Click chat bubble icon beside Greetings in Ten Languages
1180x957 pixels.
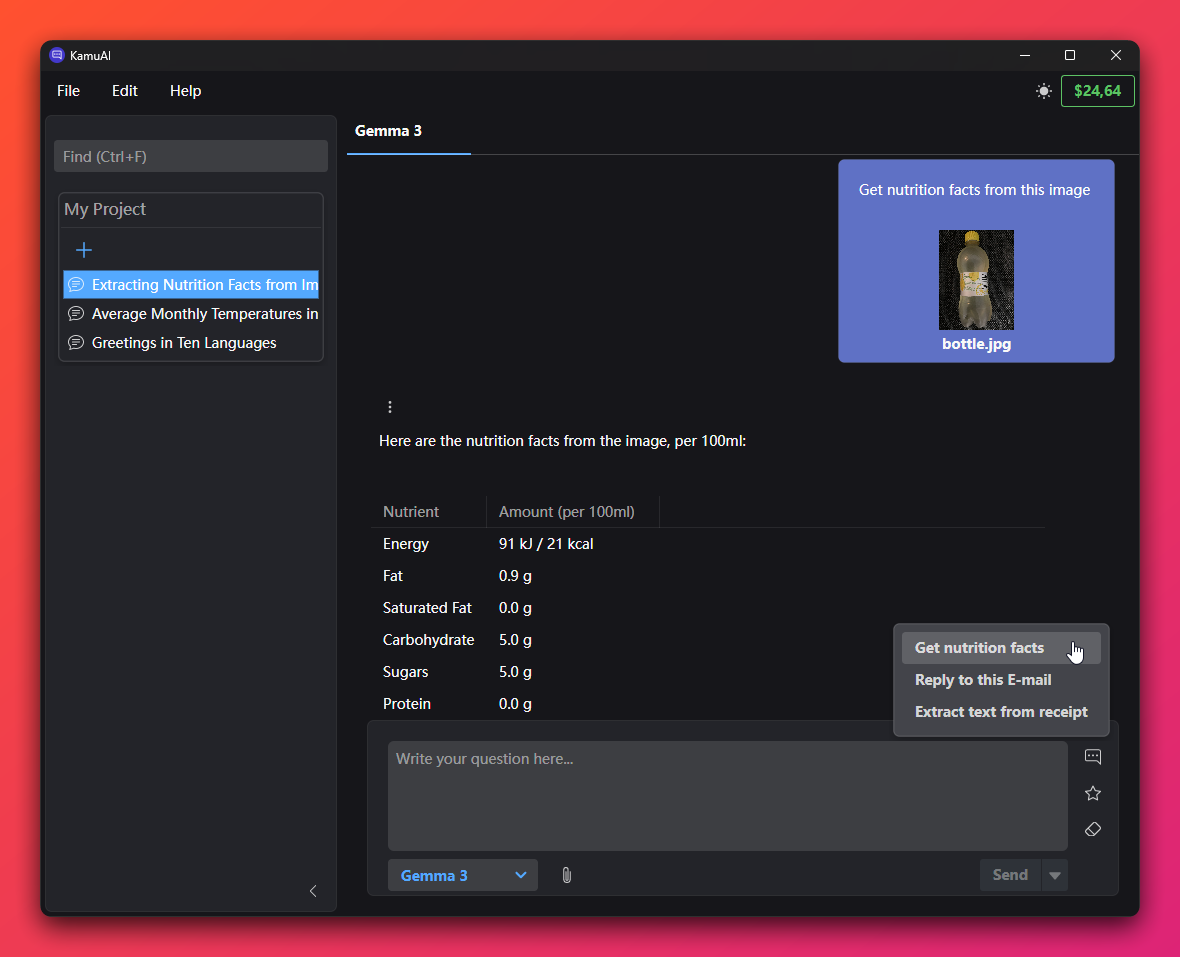76,343
